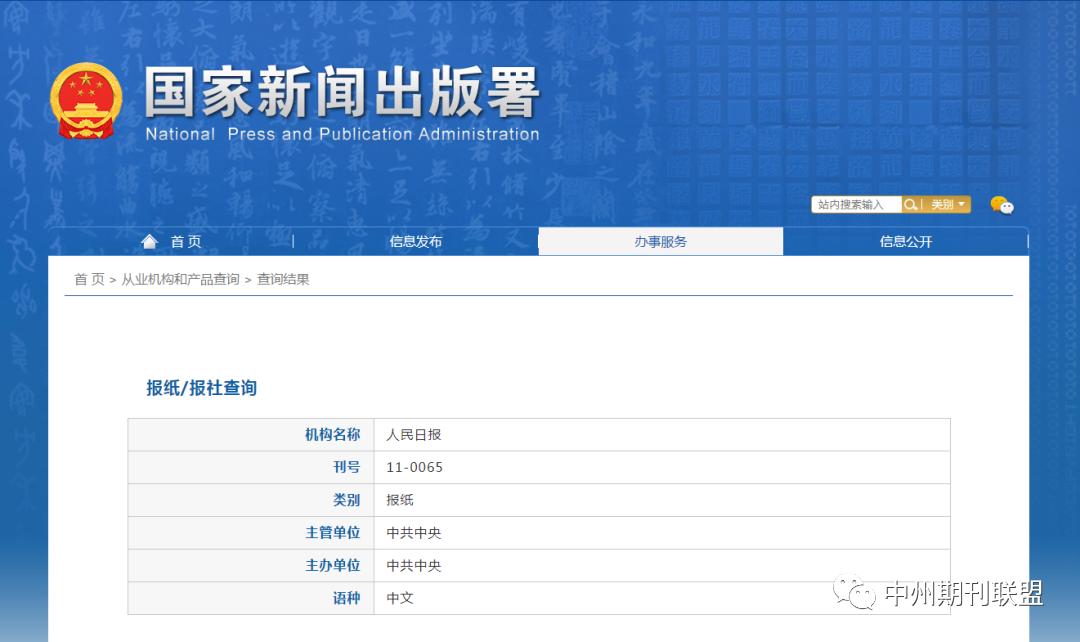Image resolution: width=1080 pixels, height=642 pixels.
Task: Select the 刊号 value 11-0065
Action: pyautogui.click(x=416, y=467)
